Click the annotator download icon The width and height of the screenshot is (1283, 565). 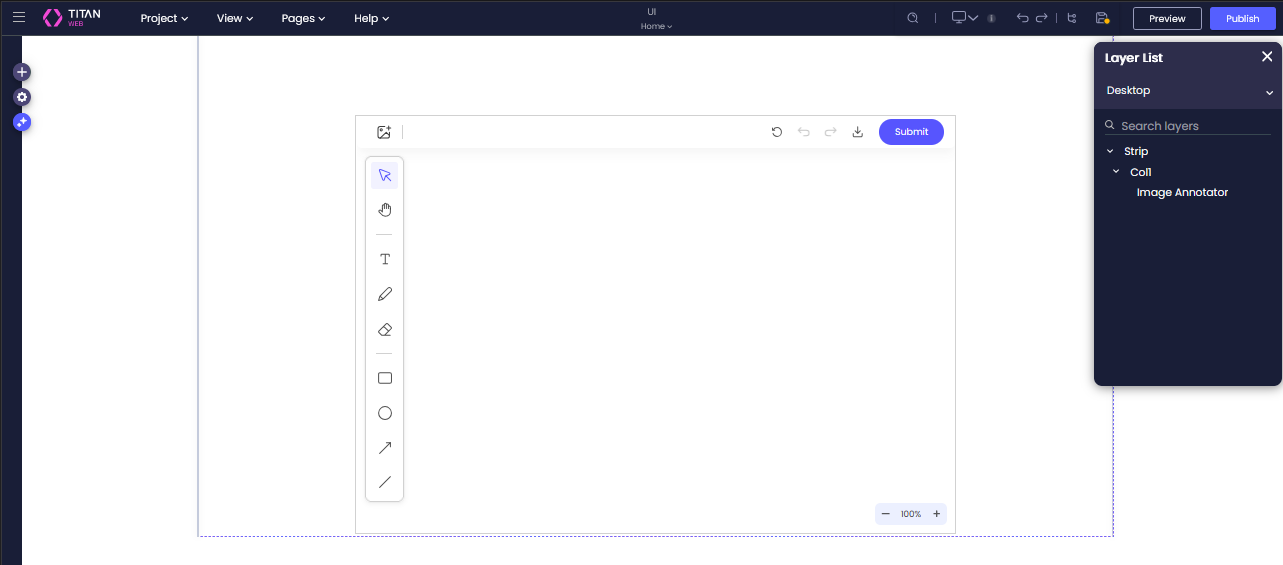click(x=857, y=132)
